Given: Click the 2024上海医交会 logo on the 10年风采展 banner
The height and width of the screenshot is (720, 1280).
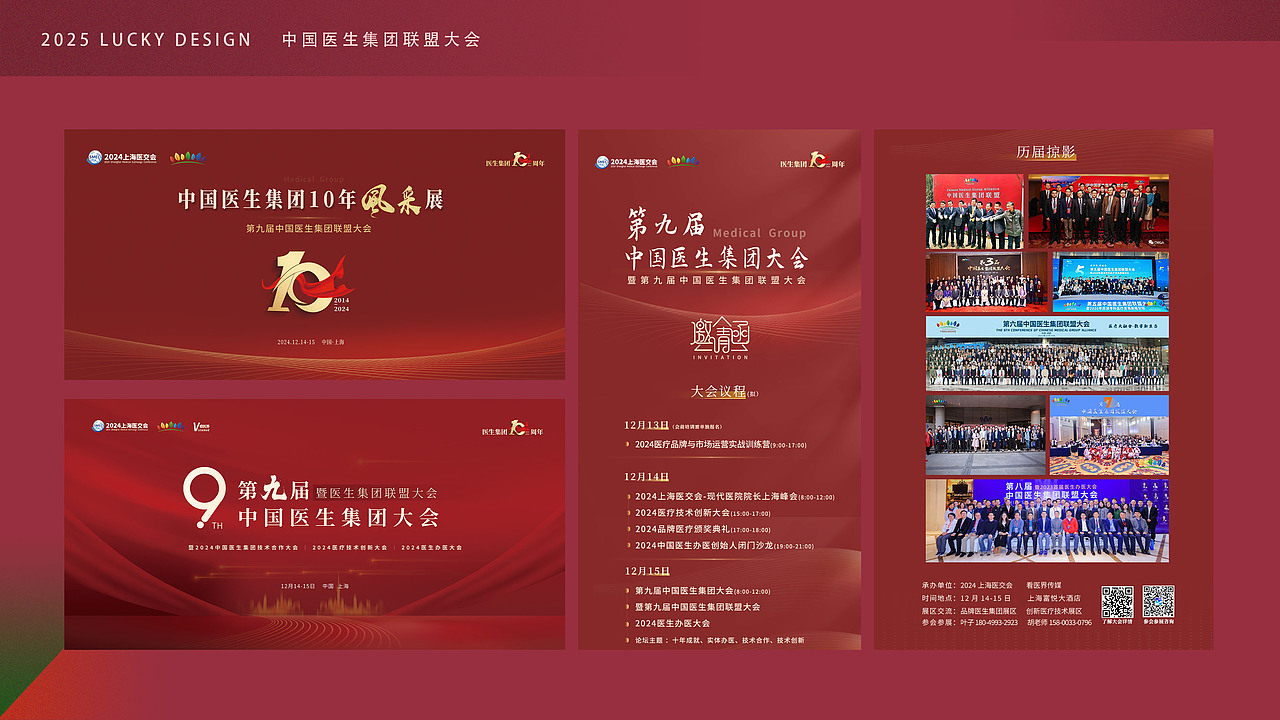Looking at the screenshot, I should [123, 157].
